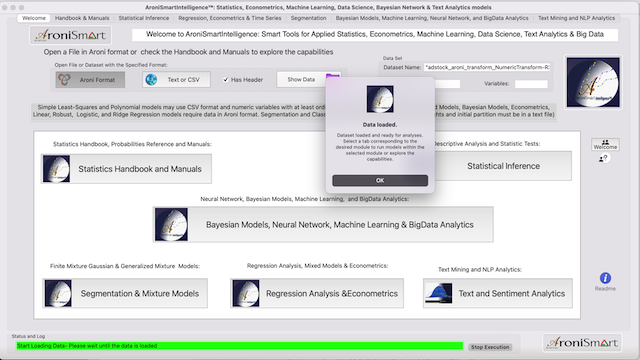Click 'Finite Mixture Gaussian & Generalized Mixture Models' label

(x=125, y=266)
